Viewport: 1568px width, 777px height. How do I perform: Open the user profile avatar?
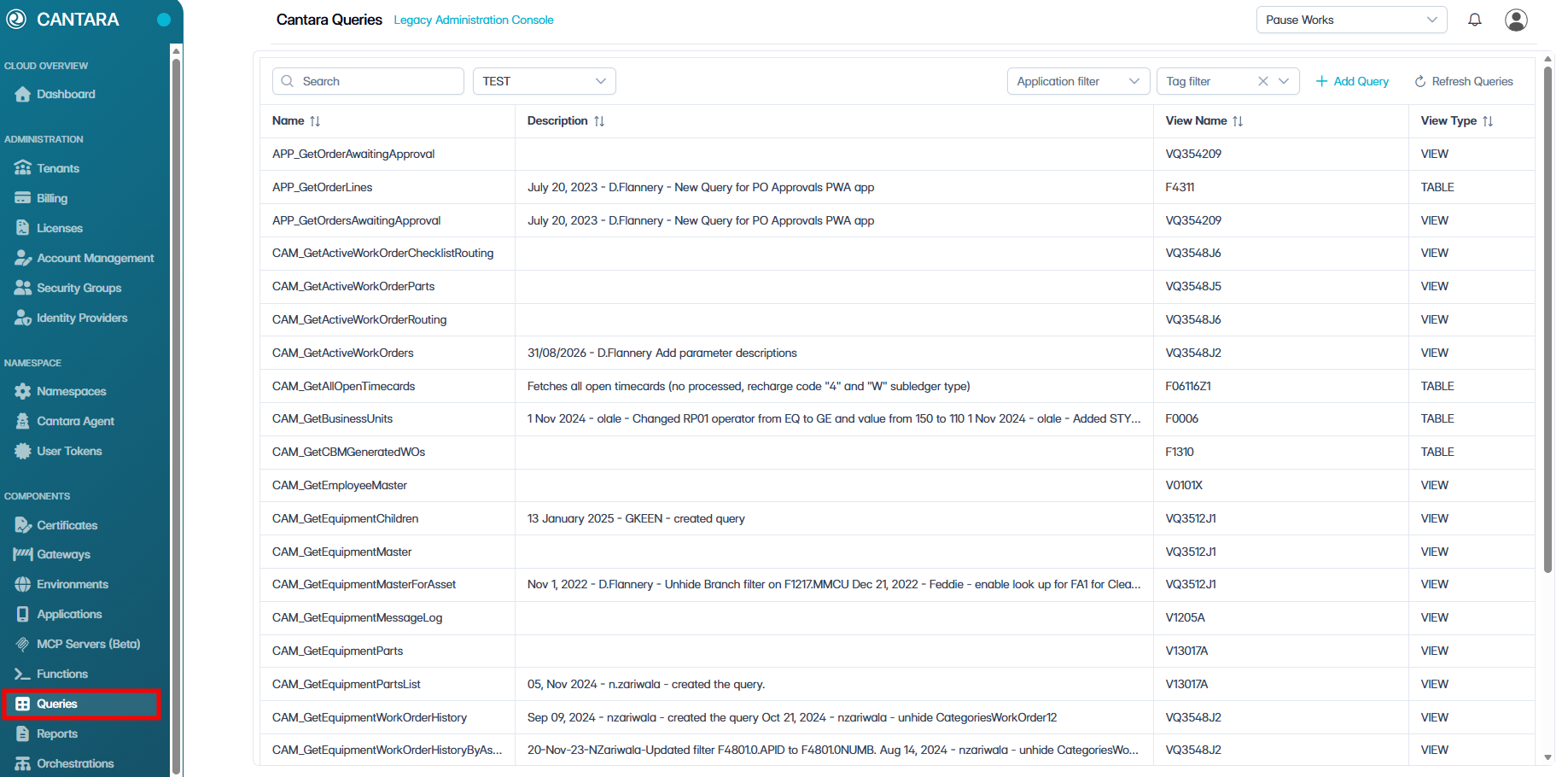click(x=1516, y=20)
